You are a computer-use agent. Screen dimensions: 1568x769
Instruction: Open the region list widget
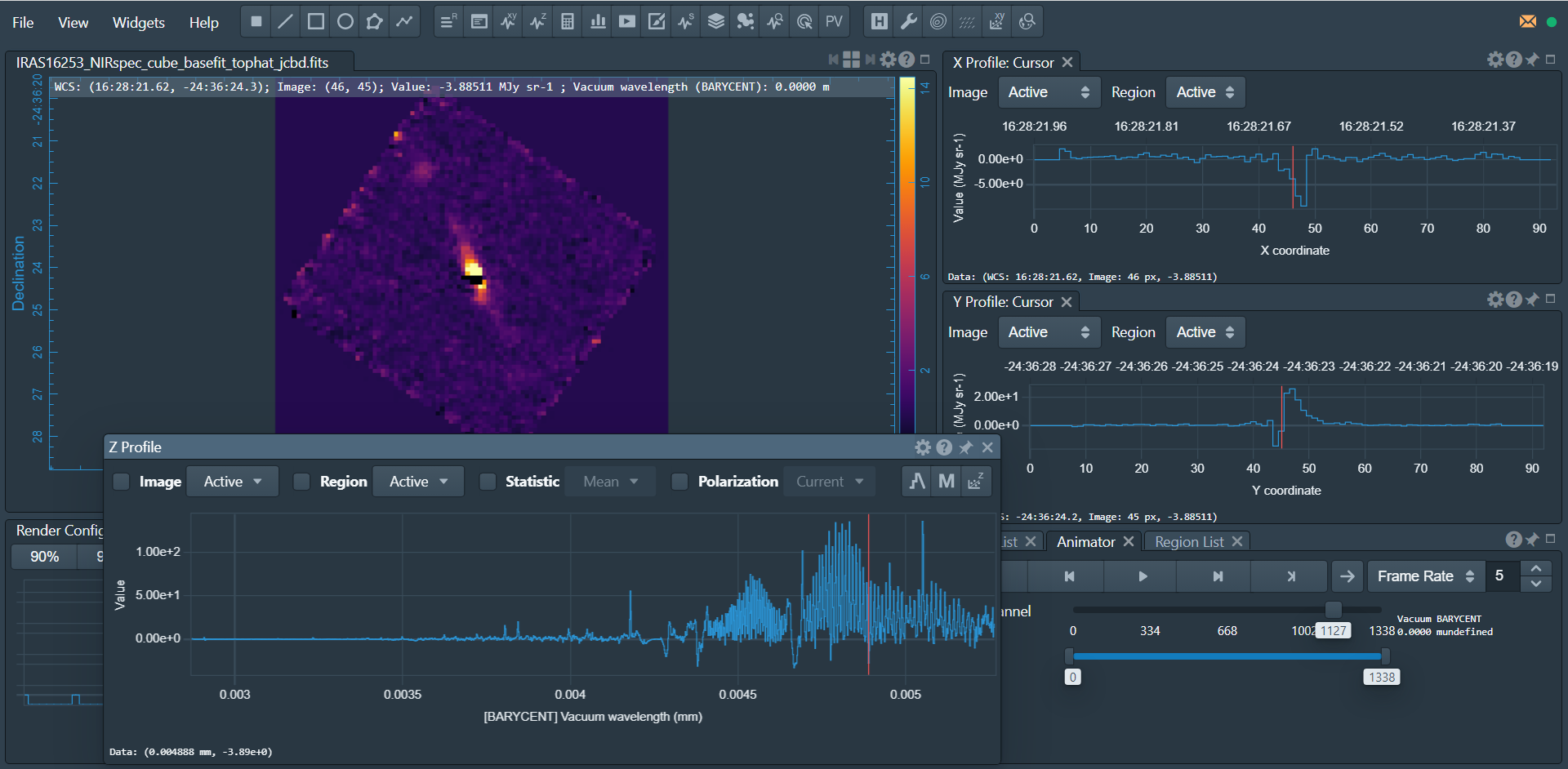point(448,22)
